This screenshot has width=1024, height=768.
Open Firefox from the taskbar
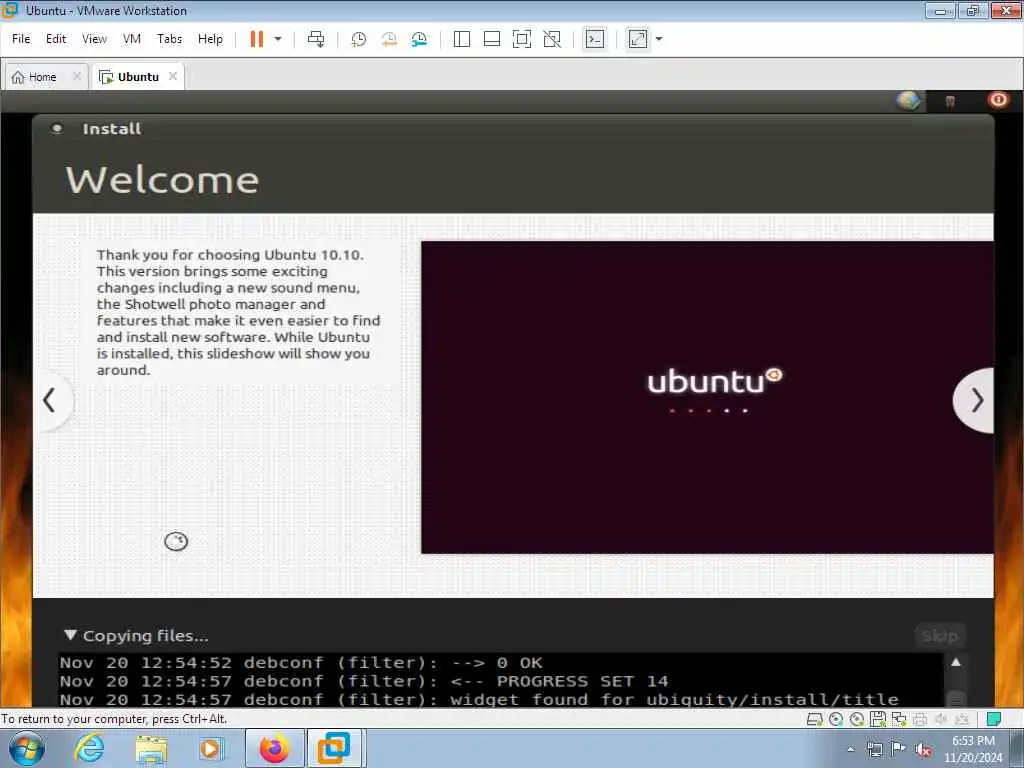274,748
